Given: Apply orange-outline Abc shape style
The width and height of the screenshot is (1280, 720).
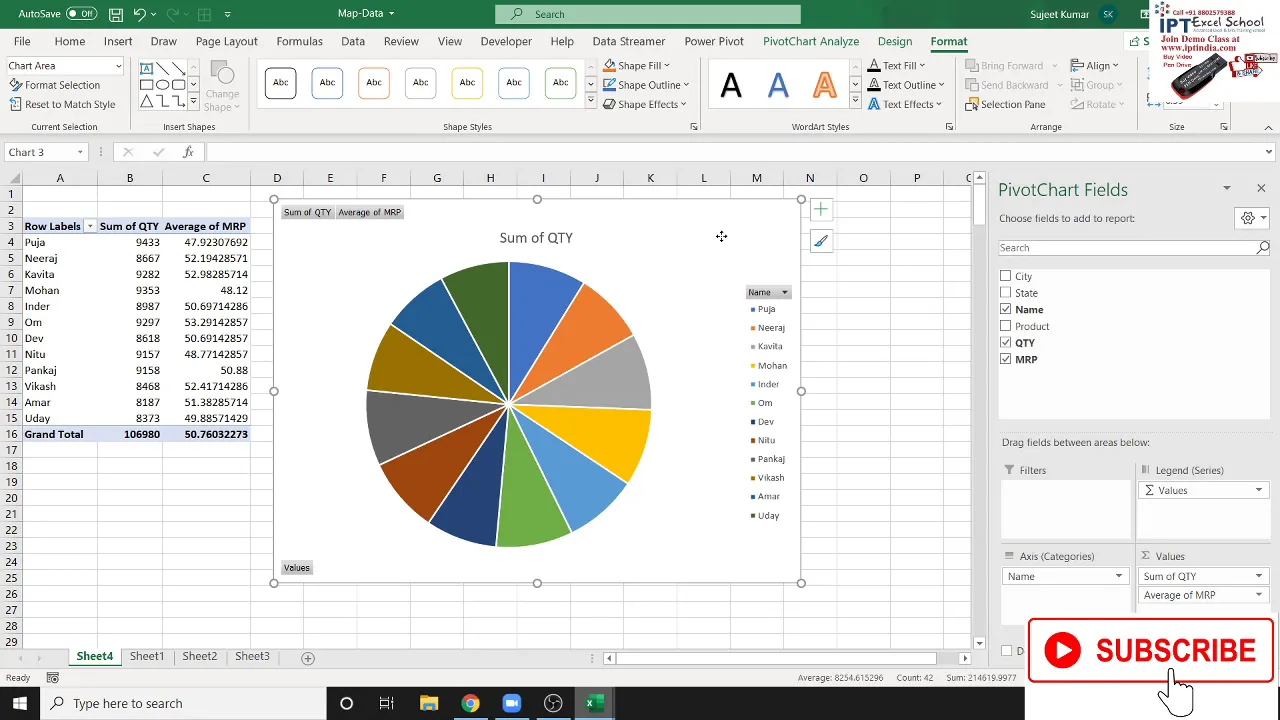Looking at the screenshot, I should [374, 83].
